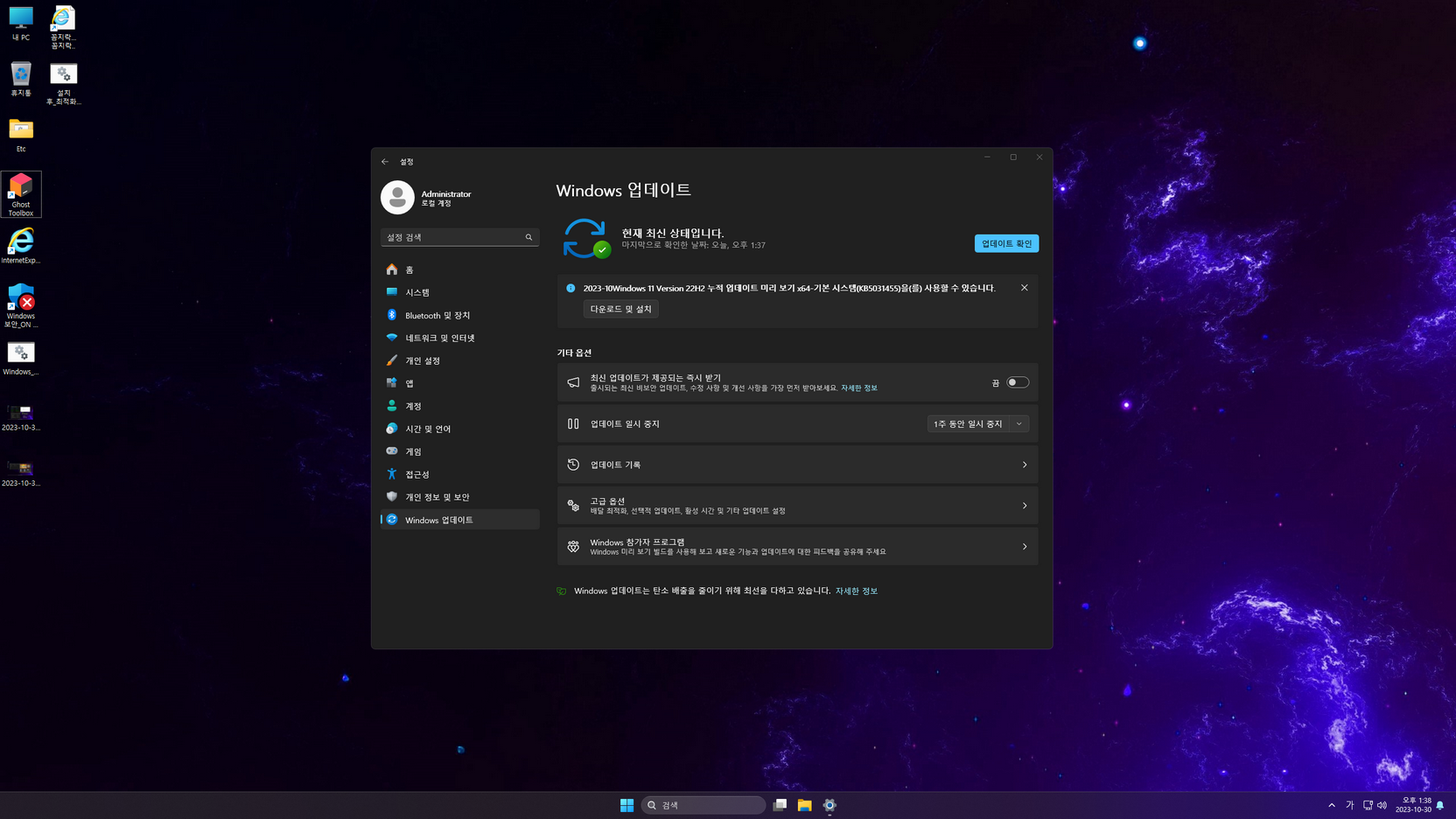
Task: Click the Download and install button
Action: coord(620,309)
